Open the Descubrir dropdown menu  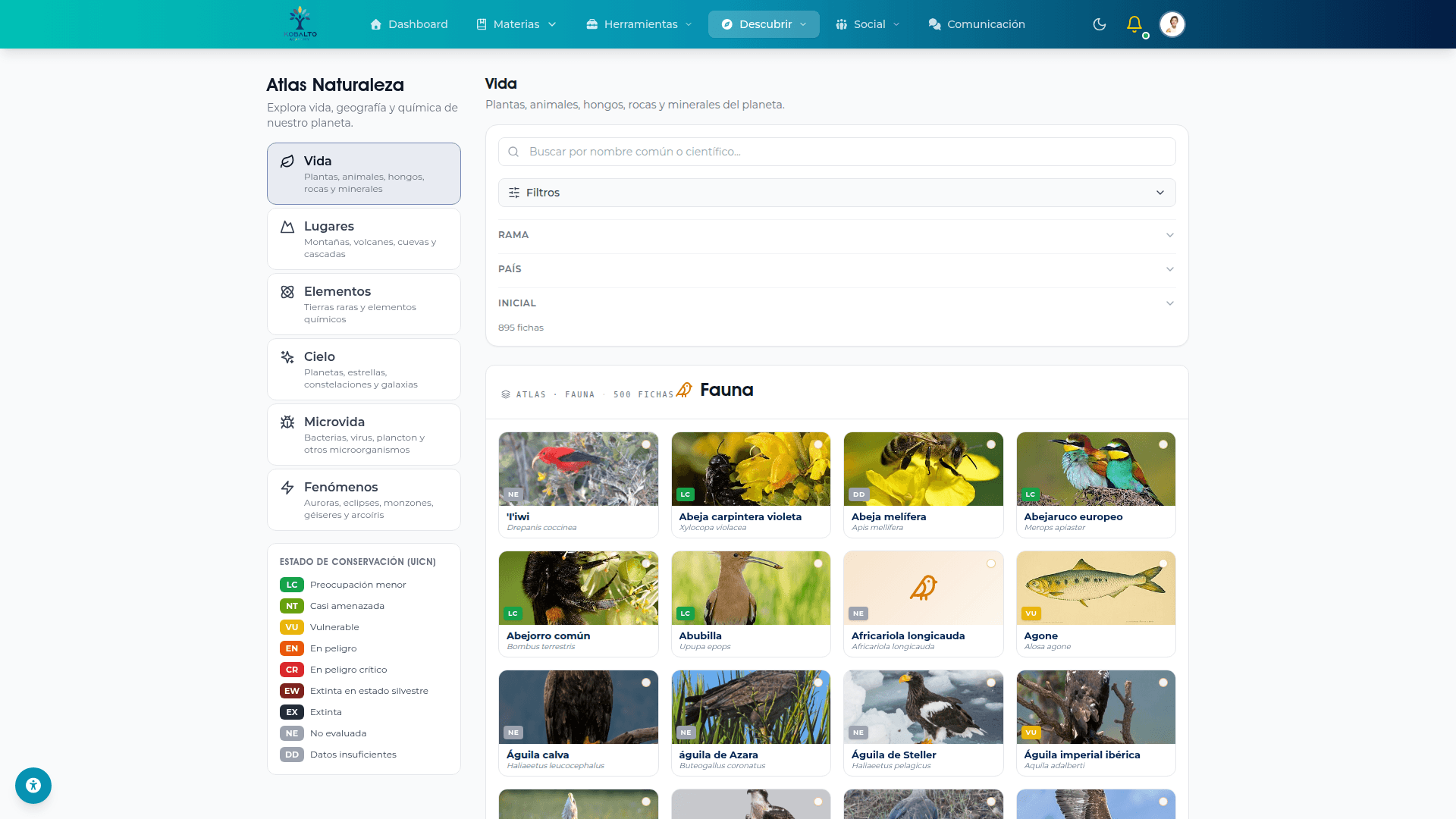pos(764,24)
